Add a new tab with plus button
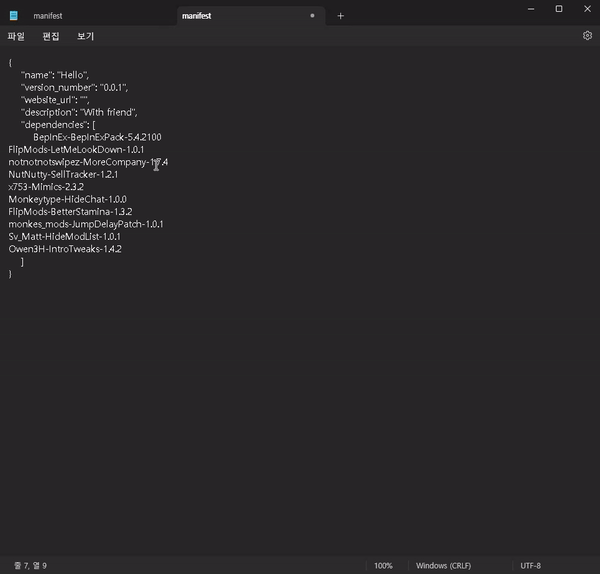The height and width of the screenshot is (574, 600). click(340, 16)
